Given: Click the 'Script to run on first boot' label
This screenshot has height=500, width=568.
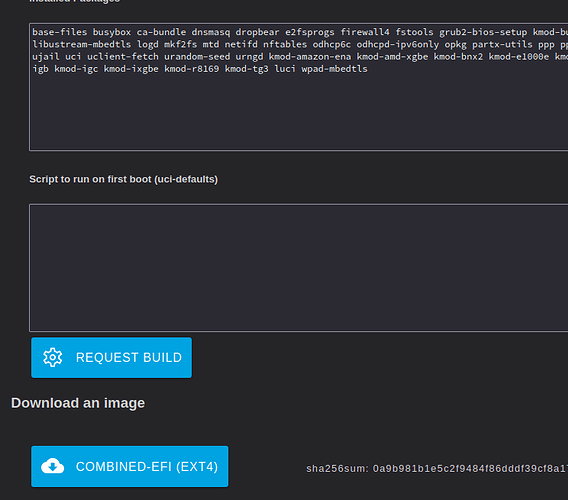Looking at the screenshot, I should coord(124,179).
